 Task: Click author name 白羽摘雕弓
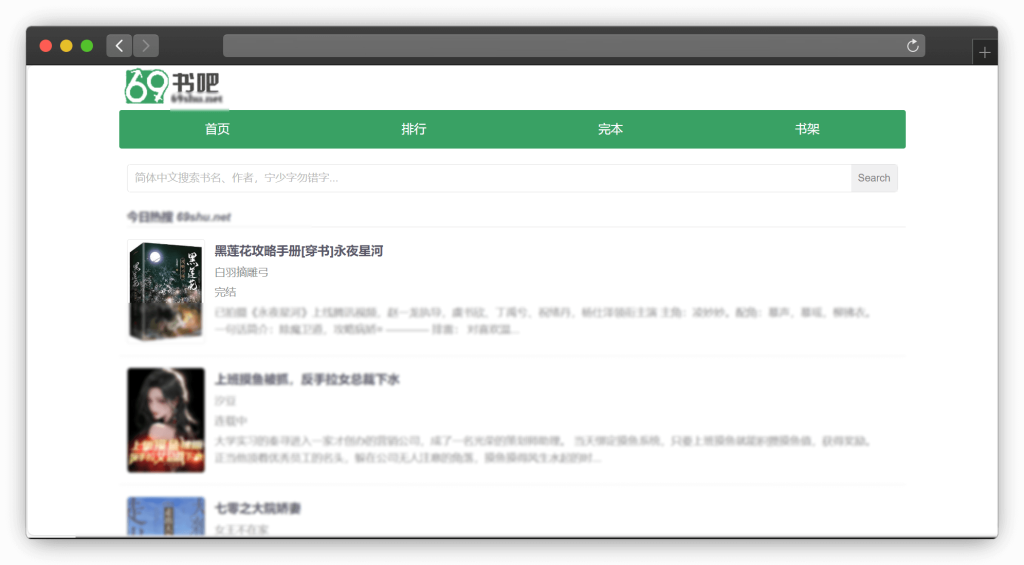242,272
